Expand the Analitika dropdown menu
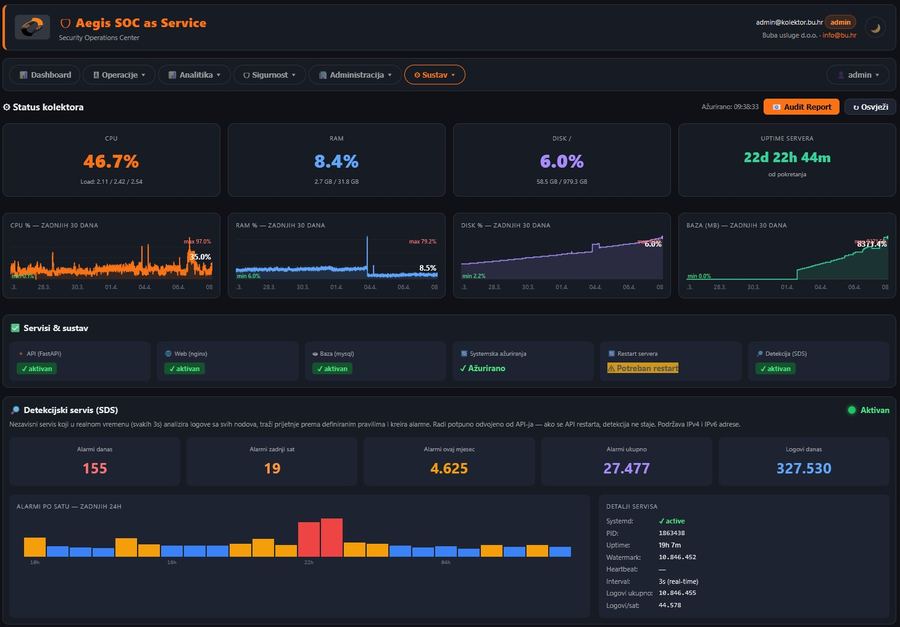Image resolution: width=900 pixels, height=627 pixels. coord(195,75)
